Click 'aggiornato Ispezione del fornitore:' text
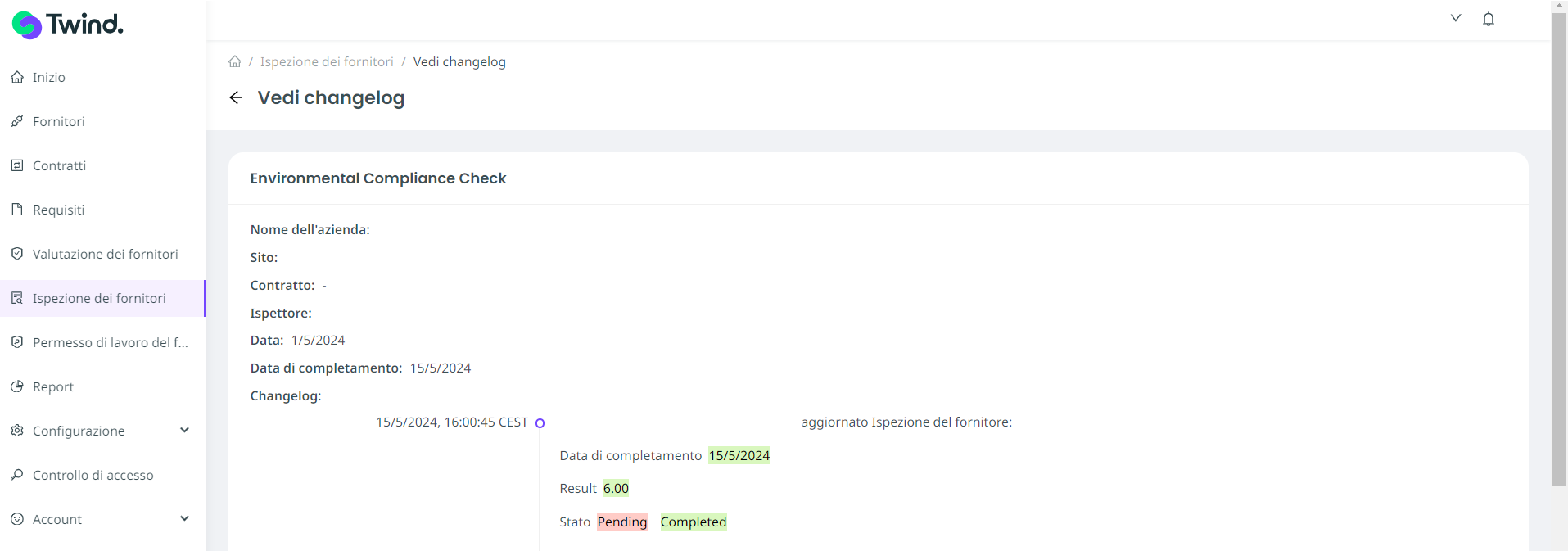The image size is (1568, 551). [907, 422]
